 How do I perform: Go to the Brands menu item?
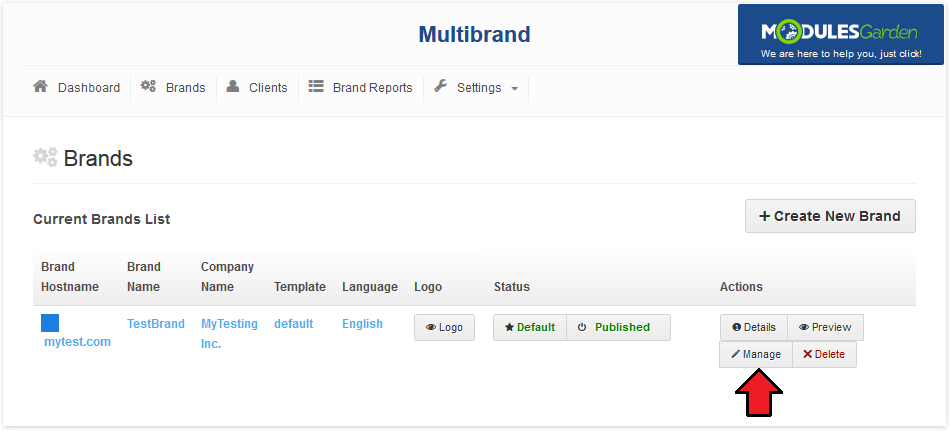tap(173, 88)
